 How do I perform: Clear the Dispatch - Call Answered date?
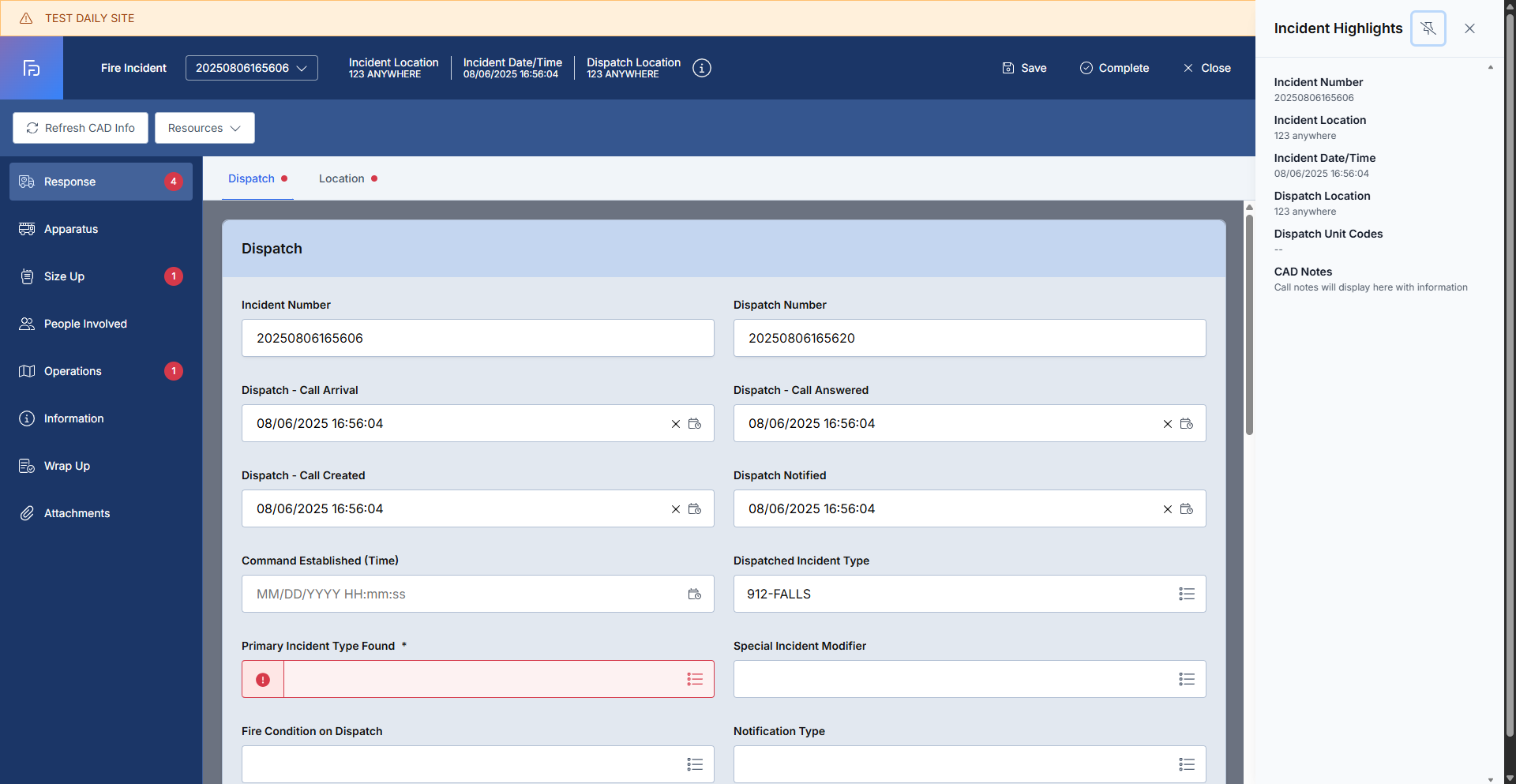(1168, 424)
